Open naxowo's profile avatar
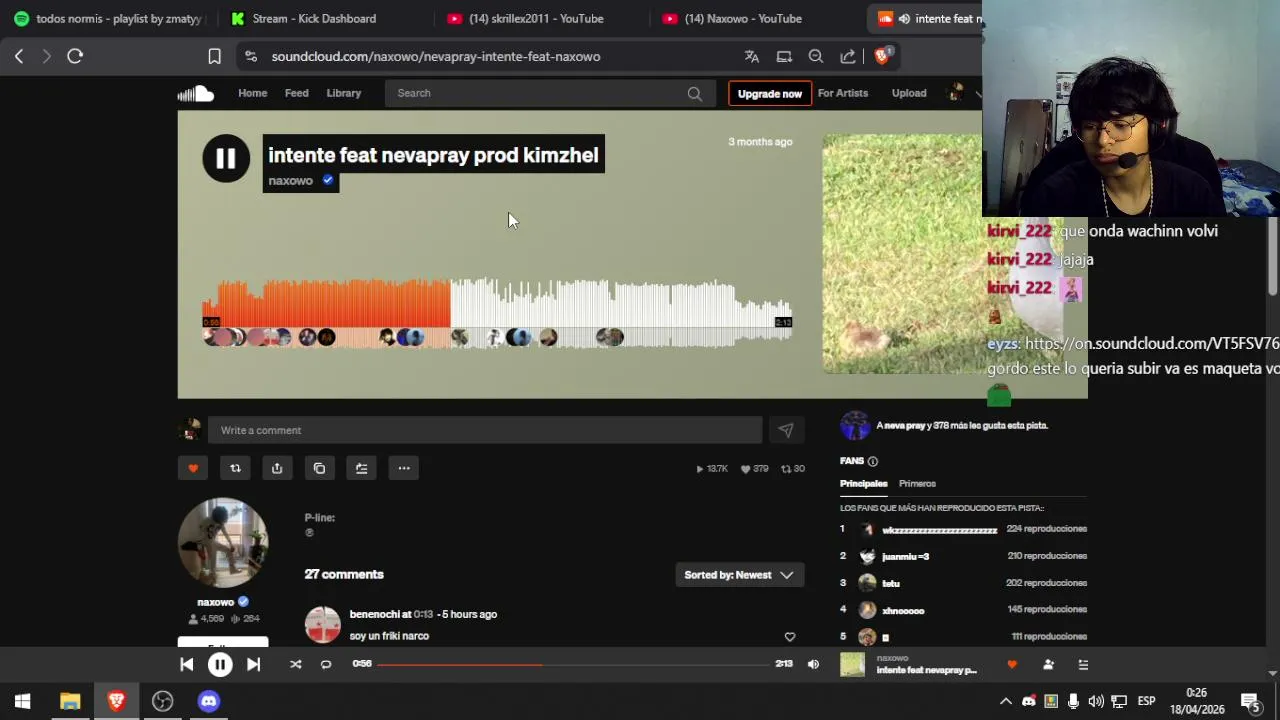This screenshot has height=720, width=1280. pyautogui.click(x=223, y=543)
